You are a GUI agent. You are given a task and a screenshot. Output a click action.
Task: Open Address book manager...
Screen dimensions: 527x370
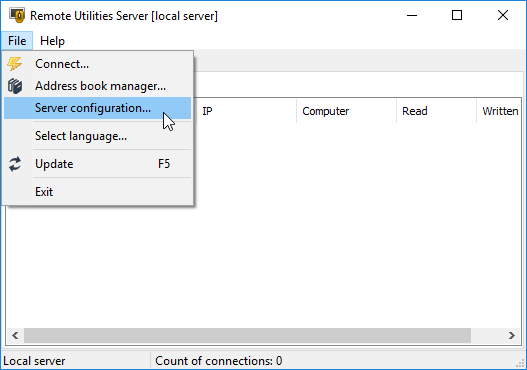pyautogui.click(x=97, y=86)
